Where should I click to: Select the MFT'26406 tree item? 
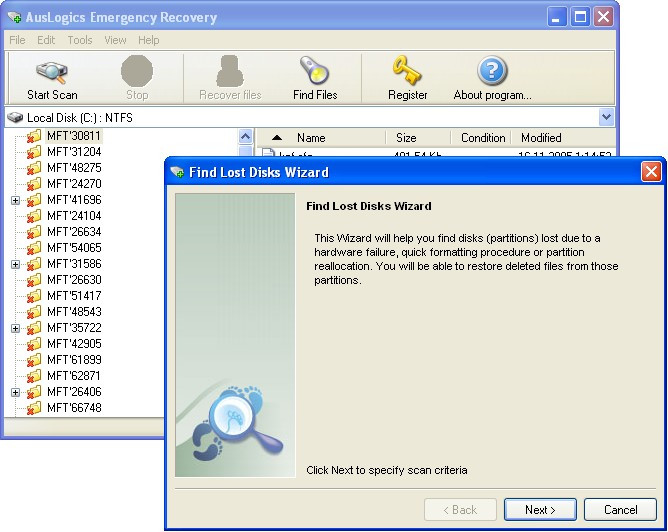pyautogui.click(x=74, y=392)
